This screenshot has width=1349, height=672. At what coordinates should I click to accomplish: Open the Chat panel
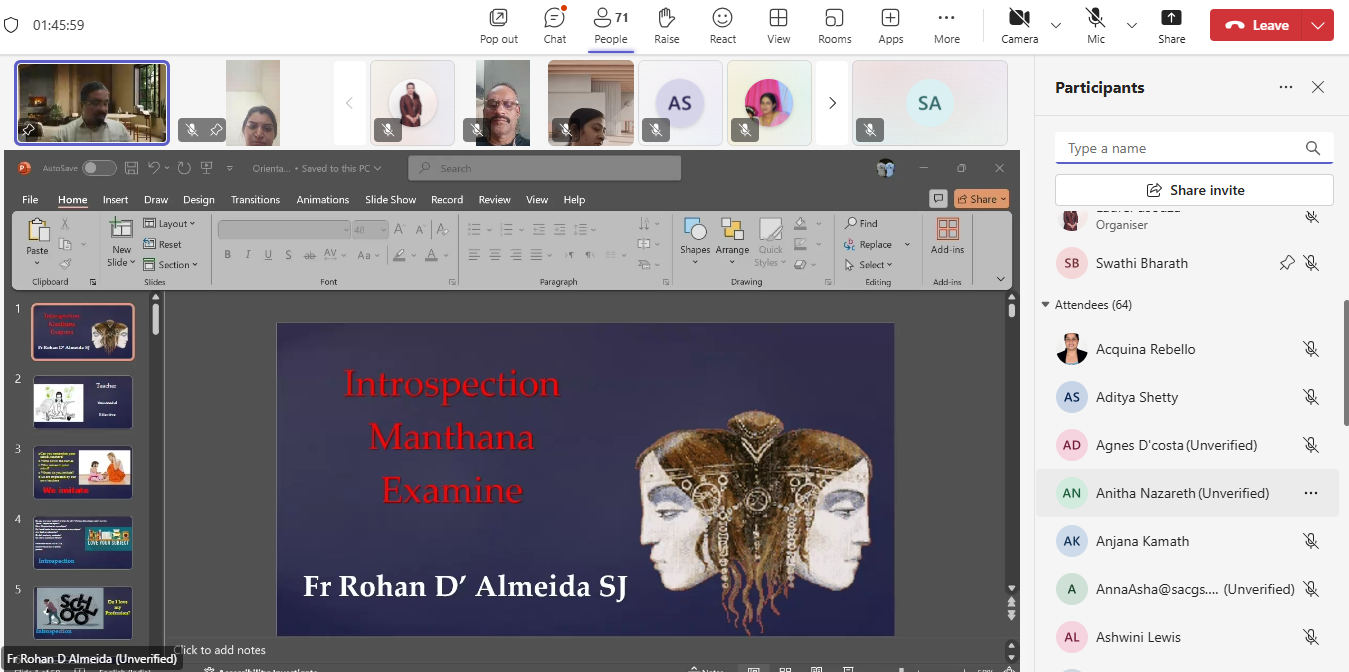555,26
